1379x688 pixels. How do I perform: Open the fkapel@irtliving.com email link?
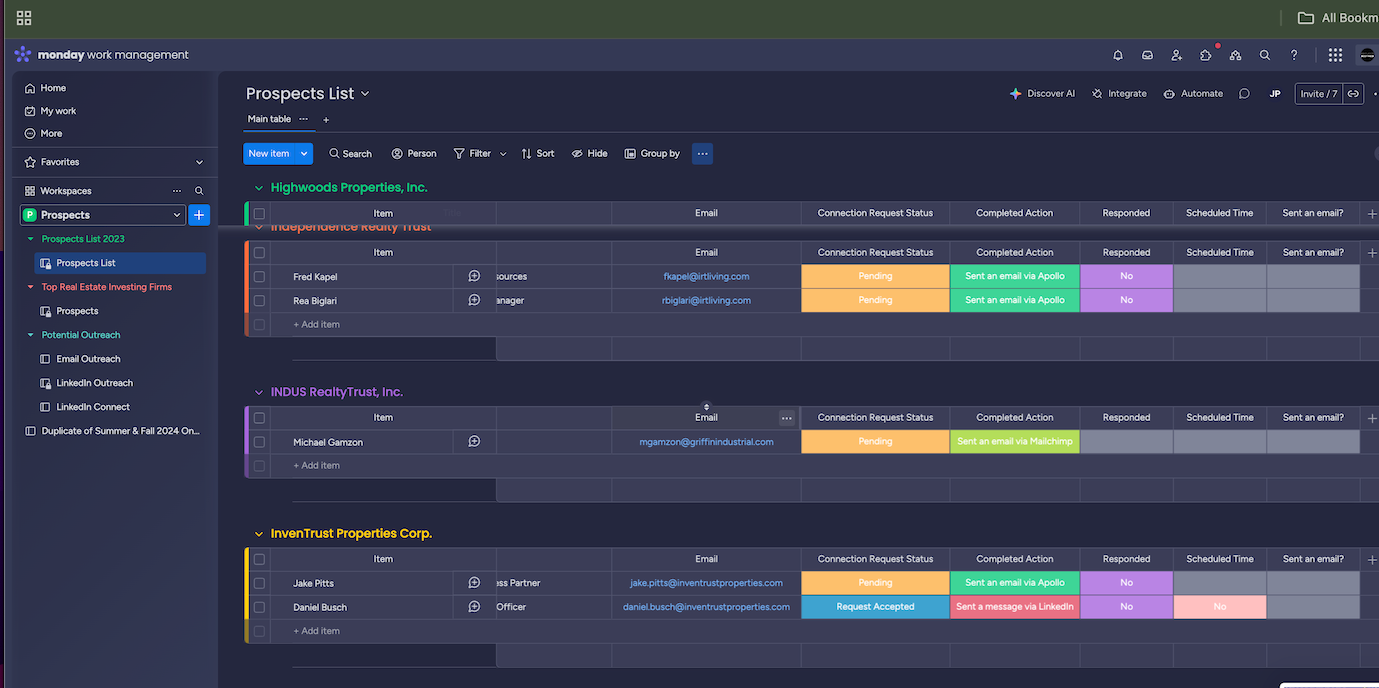click(706, 276)
